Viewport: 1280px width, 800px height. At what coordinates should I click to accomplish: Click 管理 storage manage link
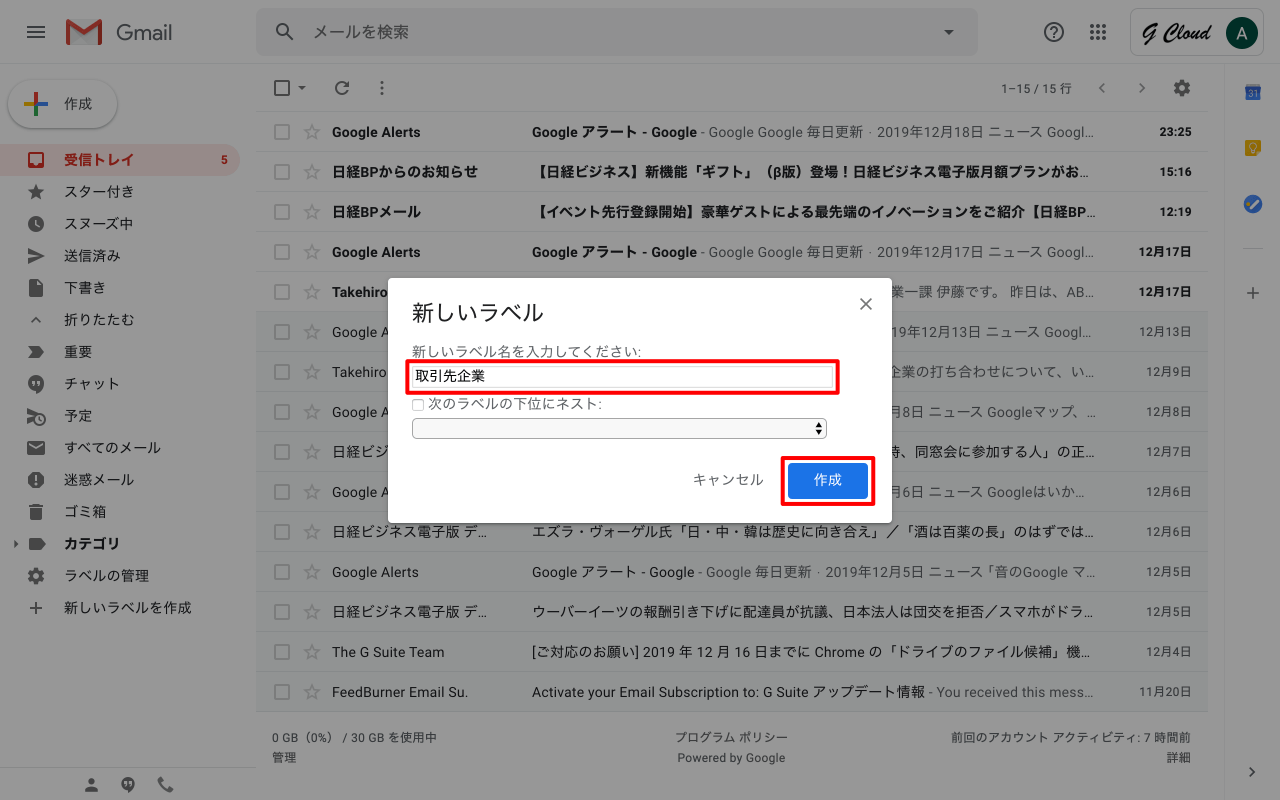[284, 758]
